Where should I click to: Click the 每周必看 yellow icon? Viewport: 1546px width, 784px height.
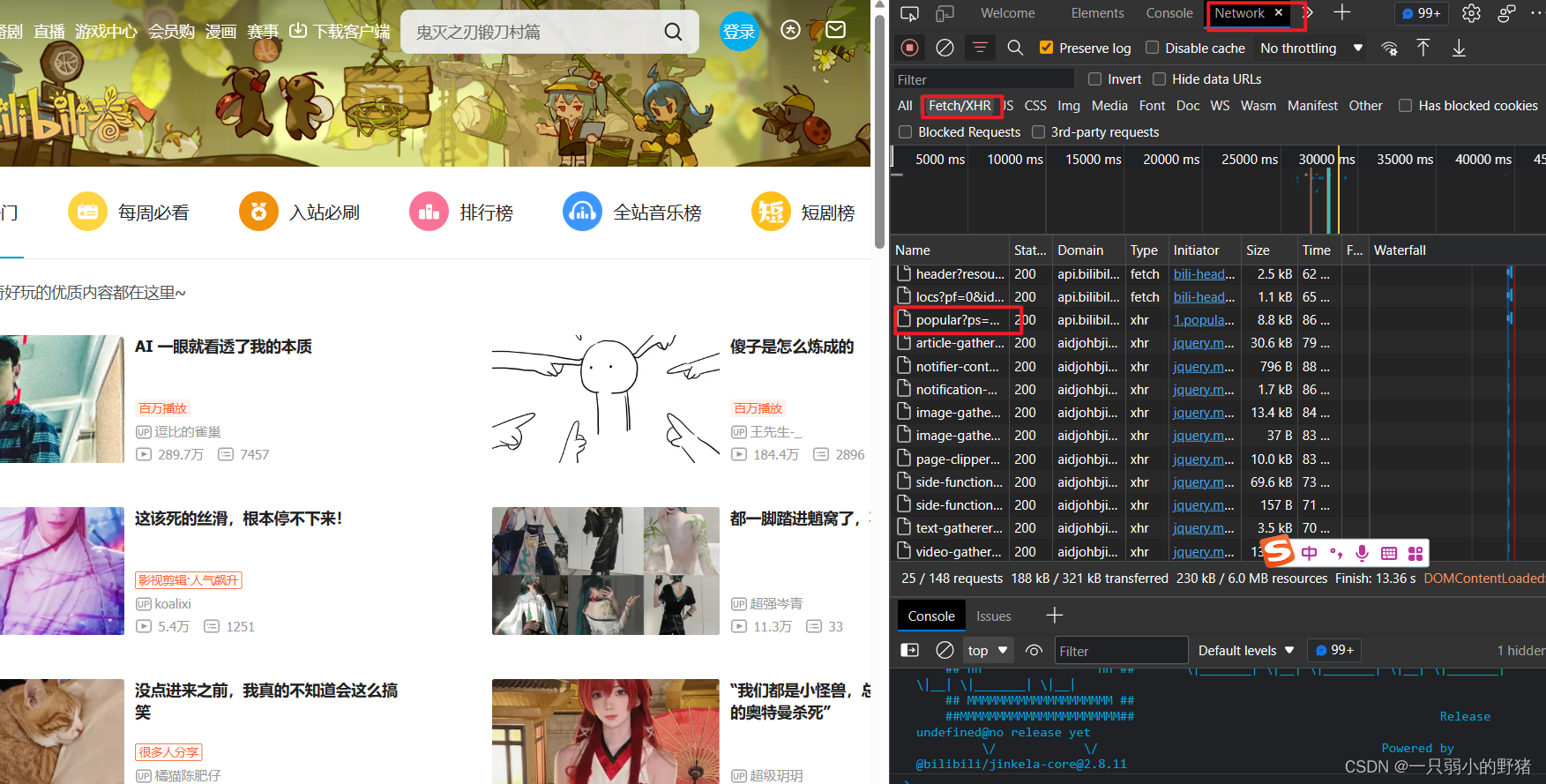[87, 212]
